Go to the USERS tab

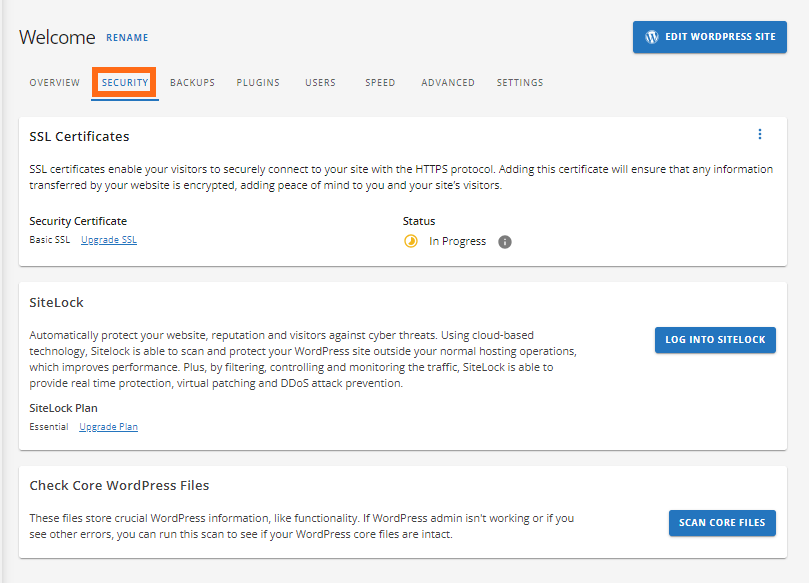pos(320,83)
